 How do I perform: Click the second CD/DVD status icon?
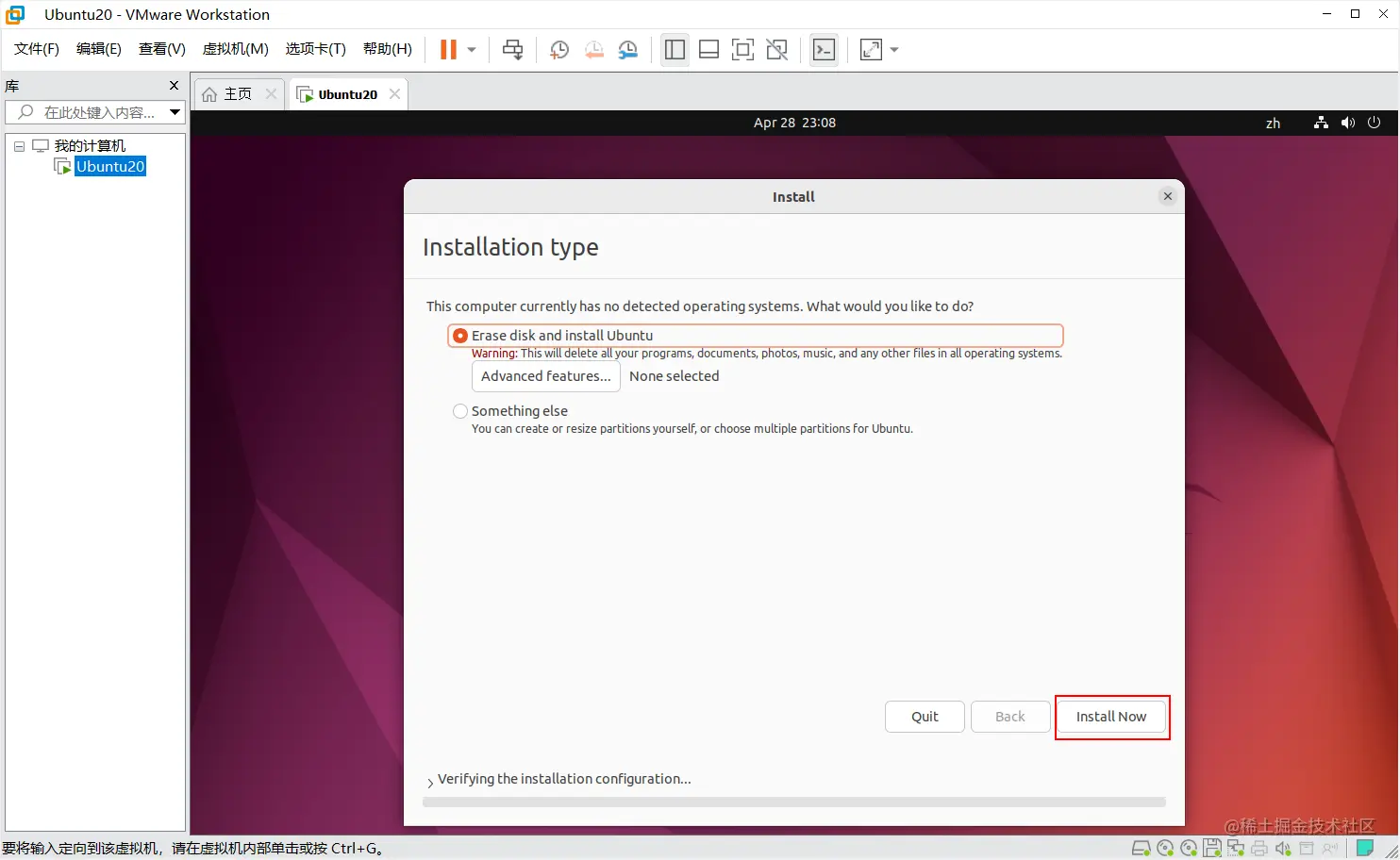[x=1189, y=849]
